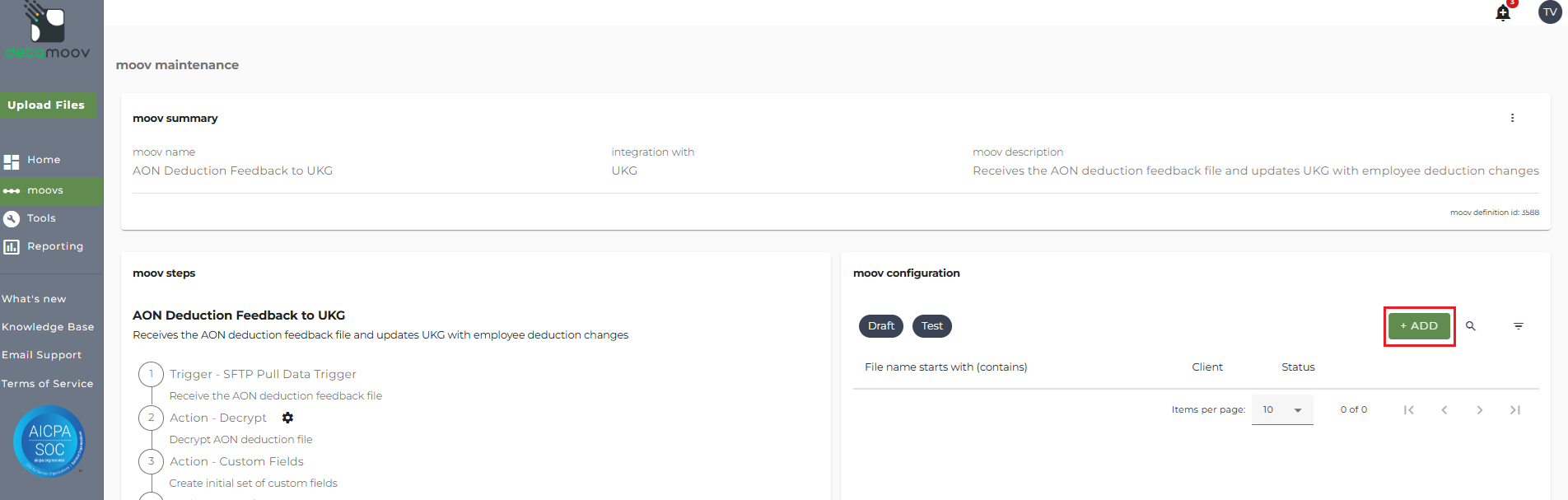This screenshot has height=500, width=1568.
Task: Click the Tools wrench icon
Action: 12,218
